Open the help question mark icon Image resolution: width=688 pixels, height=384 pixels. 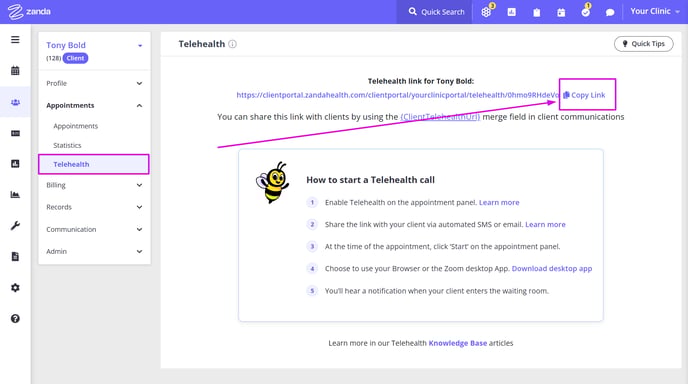pyautogui.click(x=15, y=319)
